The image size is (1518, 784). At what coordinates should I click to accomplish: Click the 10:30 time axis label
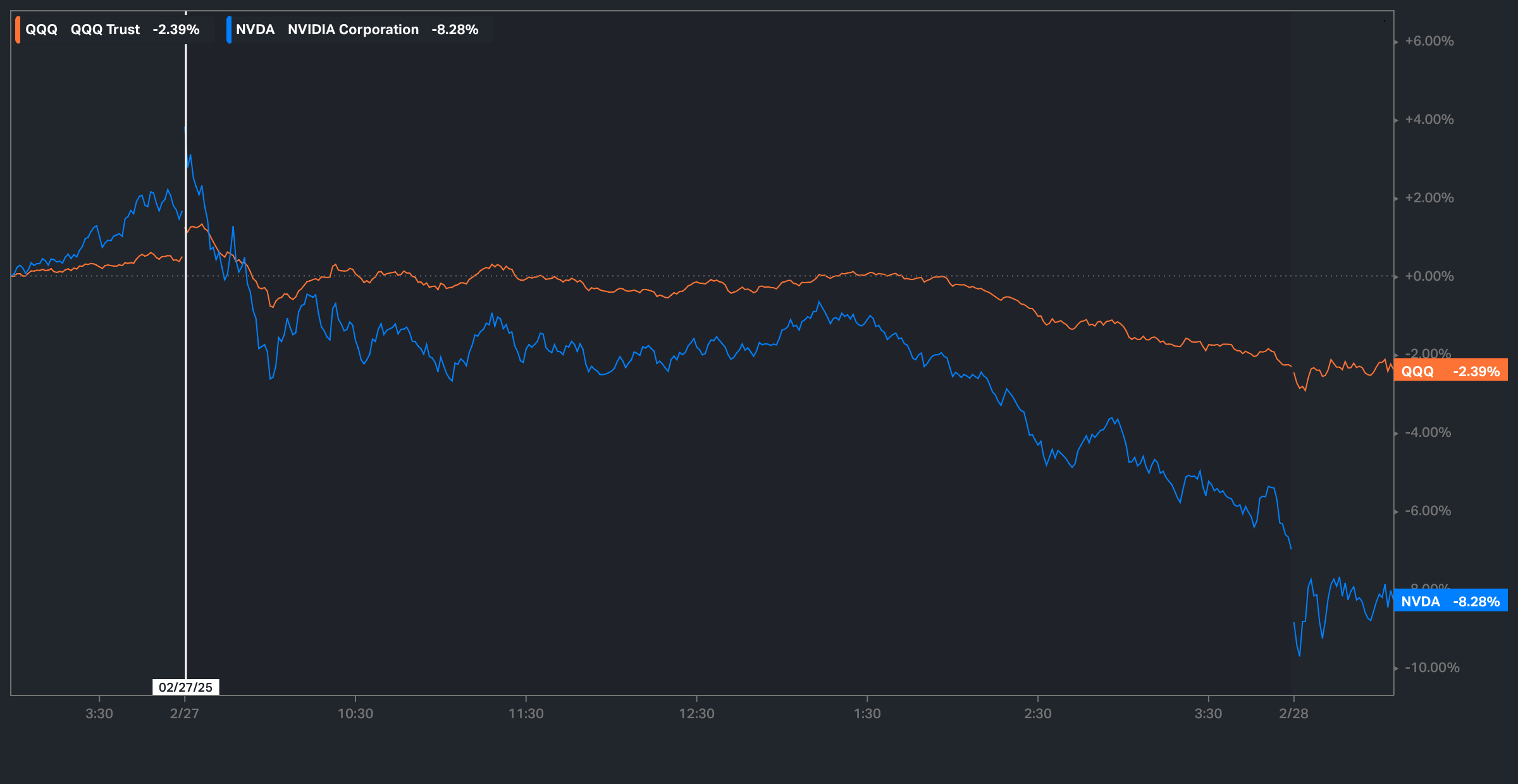click(x=355, y=714)
